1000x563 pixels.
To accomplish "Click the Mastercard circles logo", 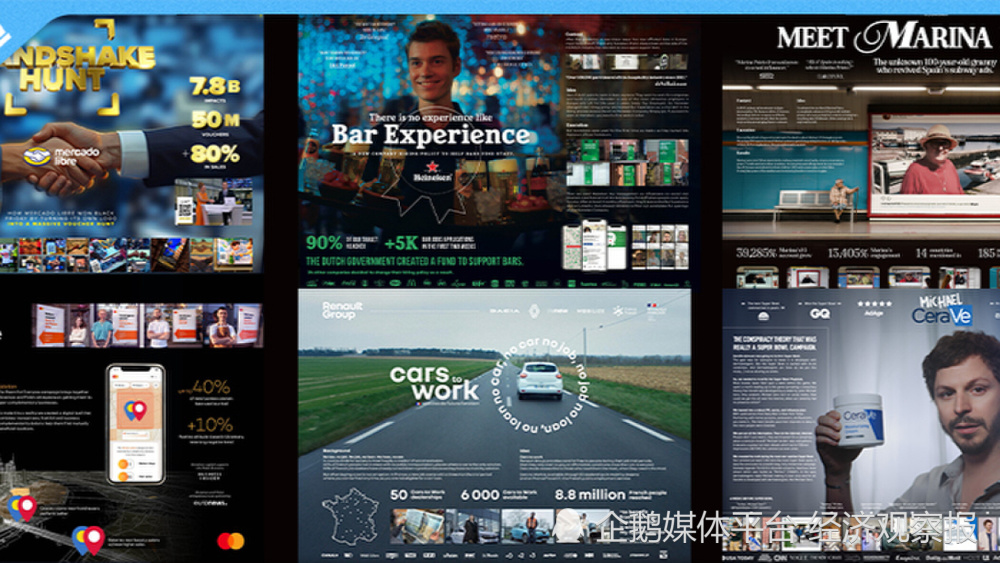I will coord(230,541).
